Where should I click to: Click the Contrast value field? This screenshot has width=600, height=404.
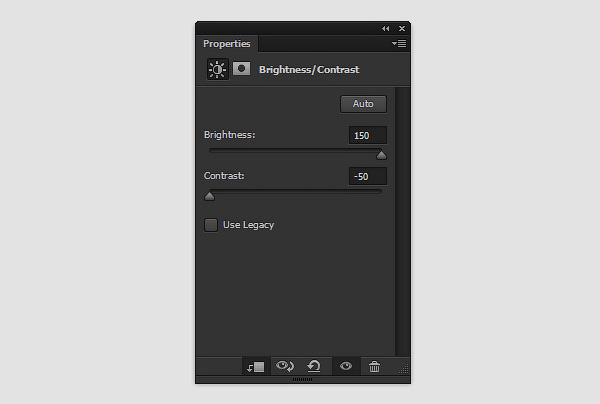click(368, 176)
